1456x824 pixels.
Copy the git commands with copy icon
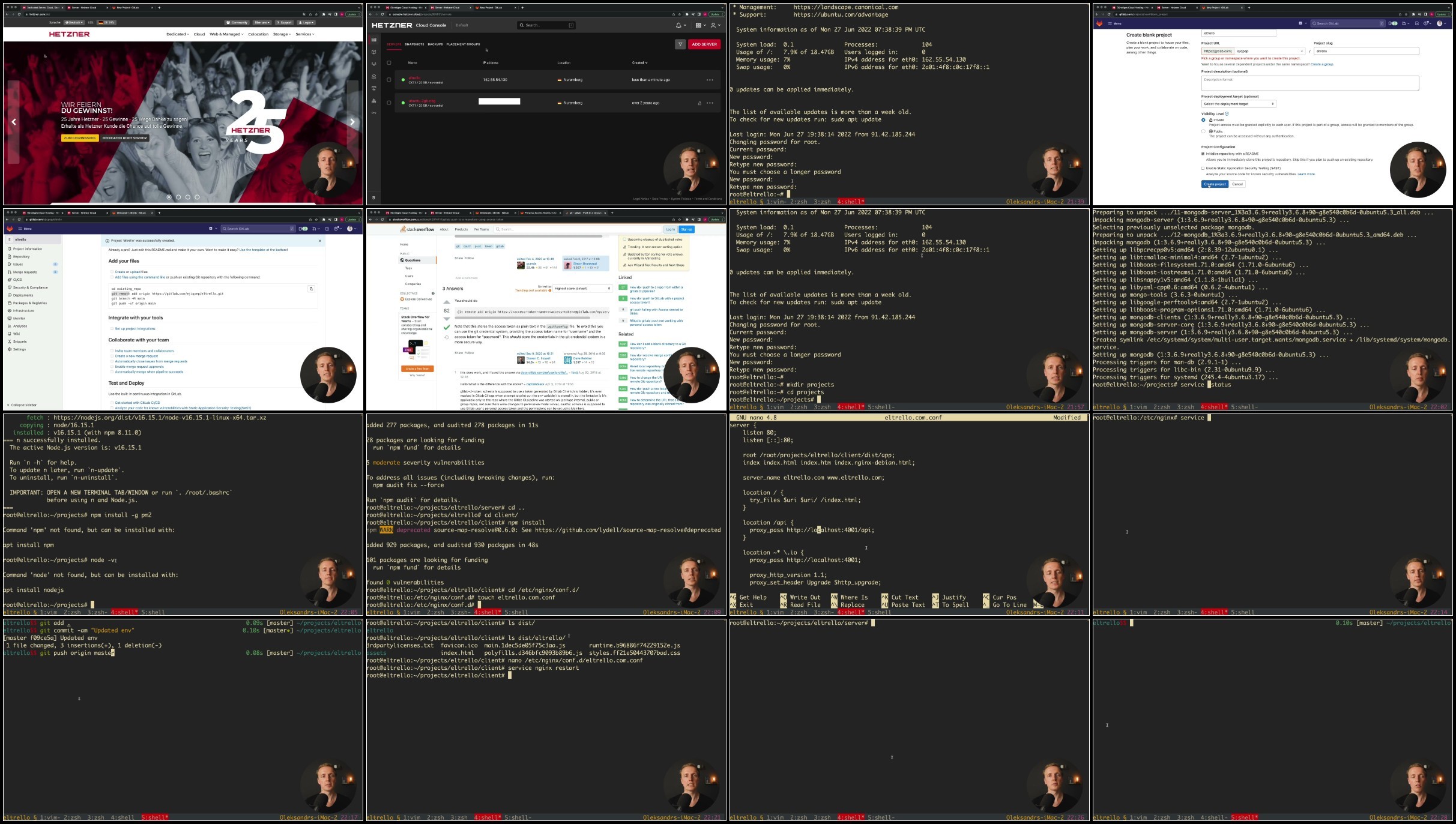point(311,289)
